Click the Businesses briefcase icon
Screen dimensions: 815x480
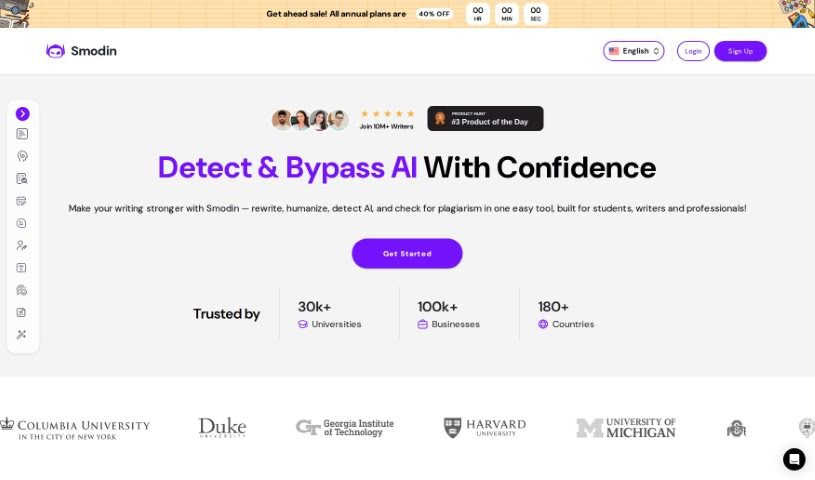tap(423, 324)
